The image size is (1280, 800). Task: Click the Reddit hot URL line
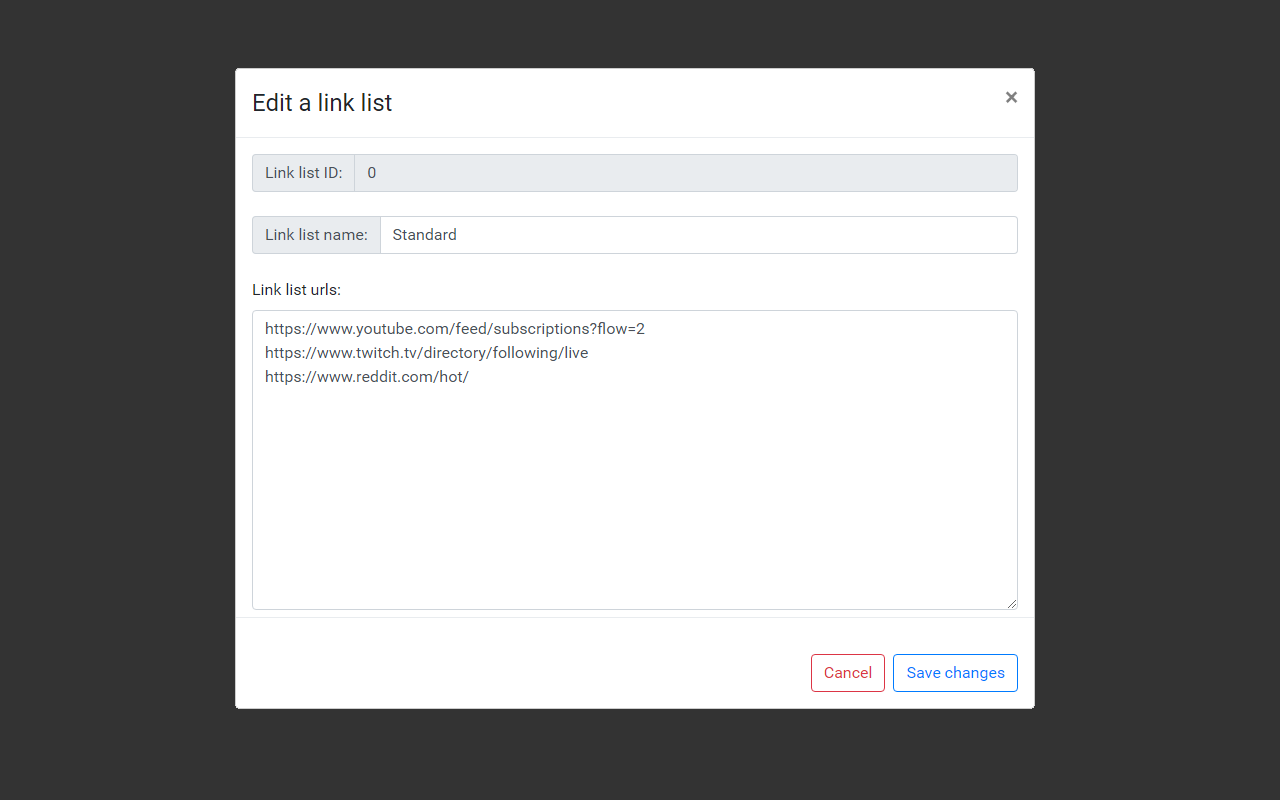[x=367, y=377]
